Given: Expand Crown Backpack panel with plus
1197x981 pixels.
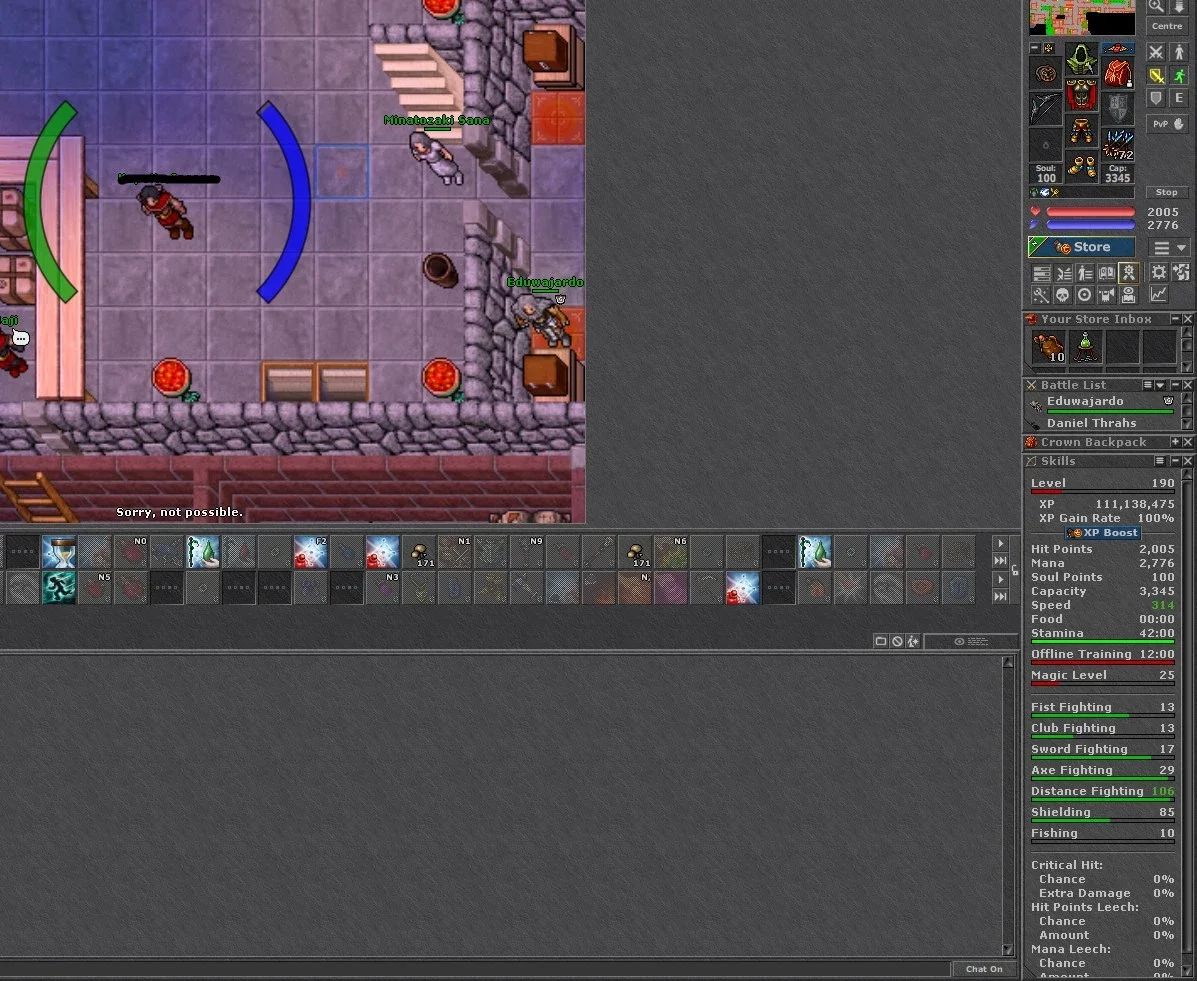Looking at the screenshot, I should coord(1176,442).
